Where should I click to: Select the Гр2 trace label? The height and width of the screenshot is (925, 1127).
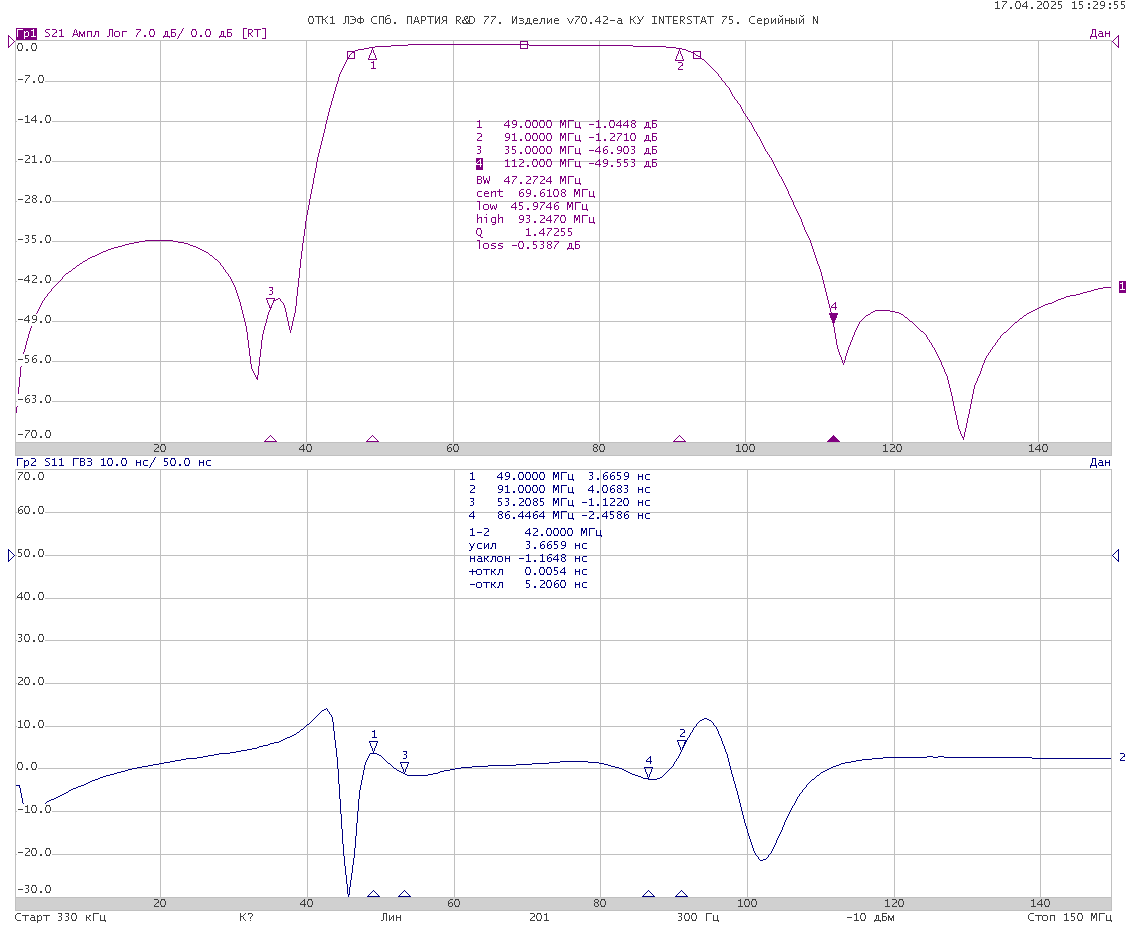coord(26,463)
